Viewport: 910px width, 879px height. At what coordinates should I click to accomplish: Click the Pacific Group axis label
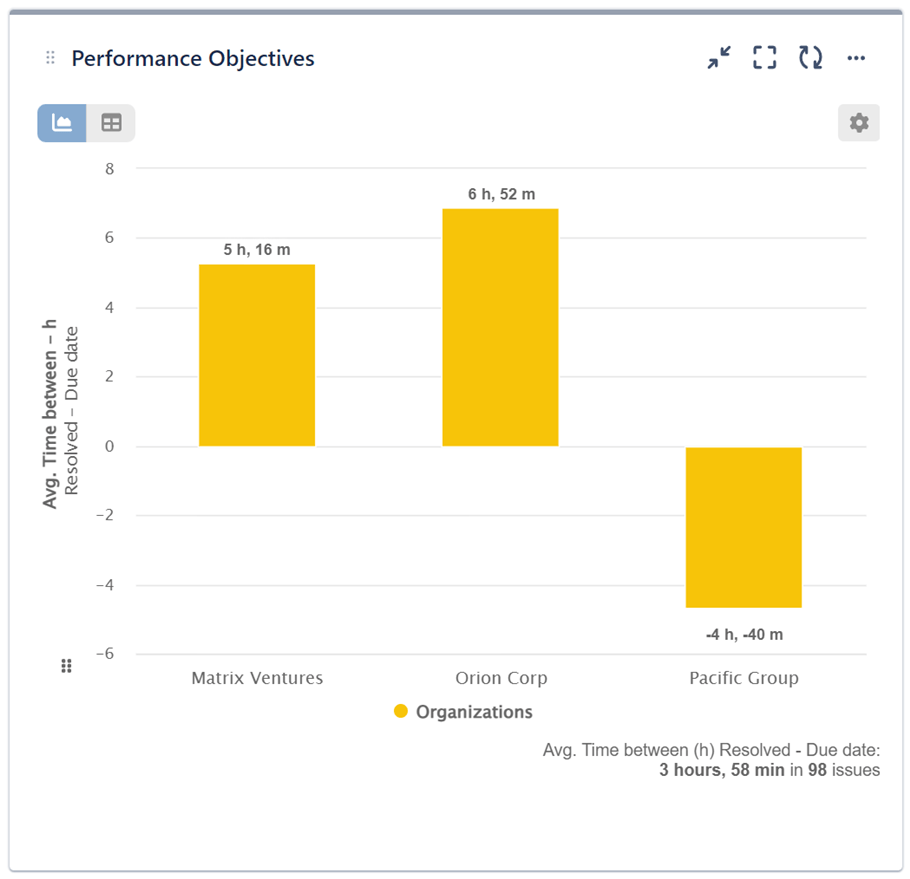743,677
